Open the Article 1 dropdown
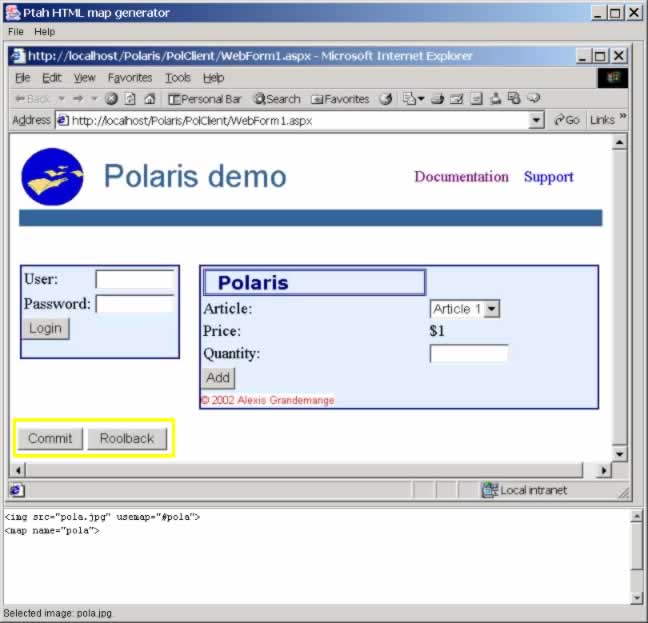Image resolution: width=648 pixels, height=623 pixels. [465, 309]
